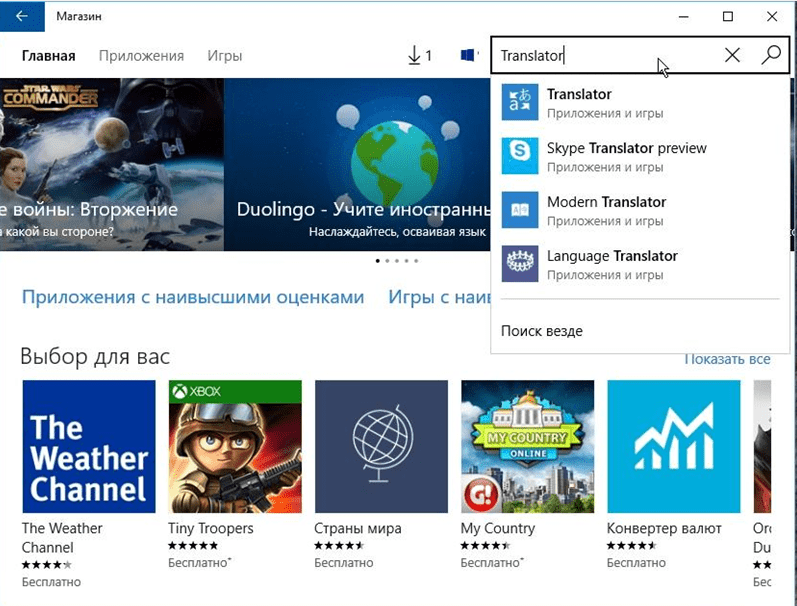This screenshot has height=606, width=797.
Task: Click the back arrow in title bar
Action: coord(21,16)
